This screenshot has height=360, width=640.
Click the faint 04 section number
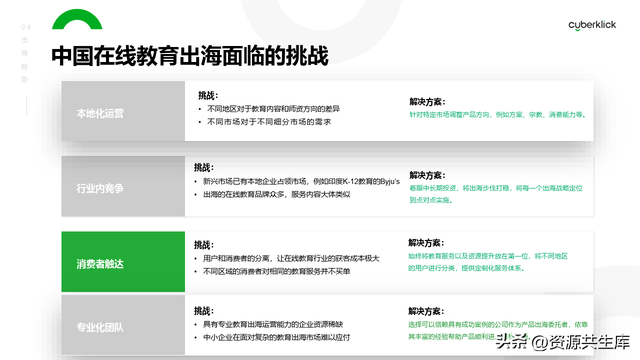click(x=25, y=27)
